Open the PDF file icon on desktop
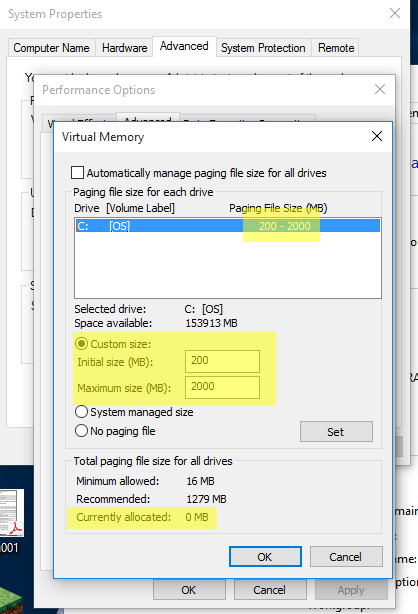Viewport: 418px width, 614px height. pyautogui.click(x=12, y=512)
